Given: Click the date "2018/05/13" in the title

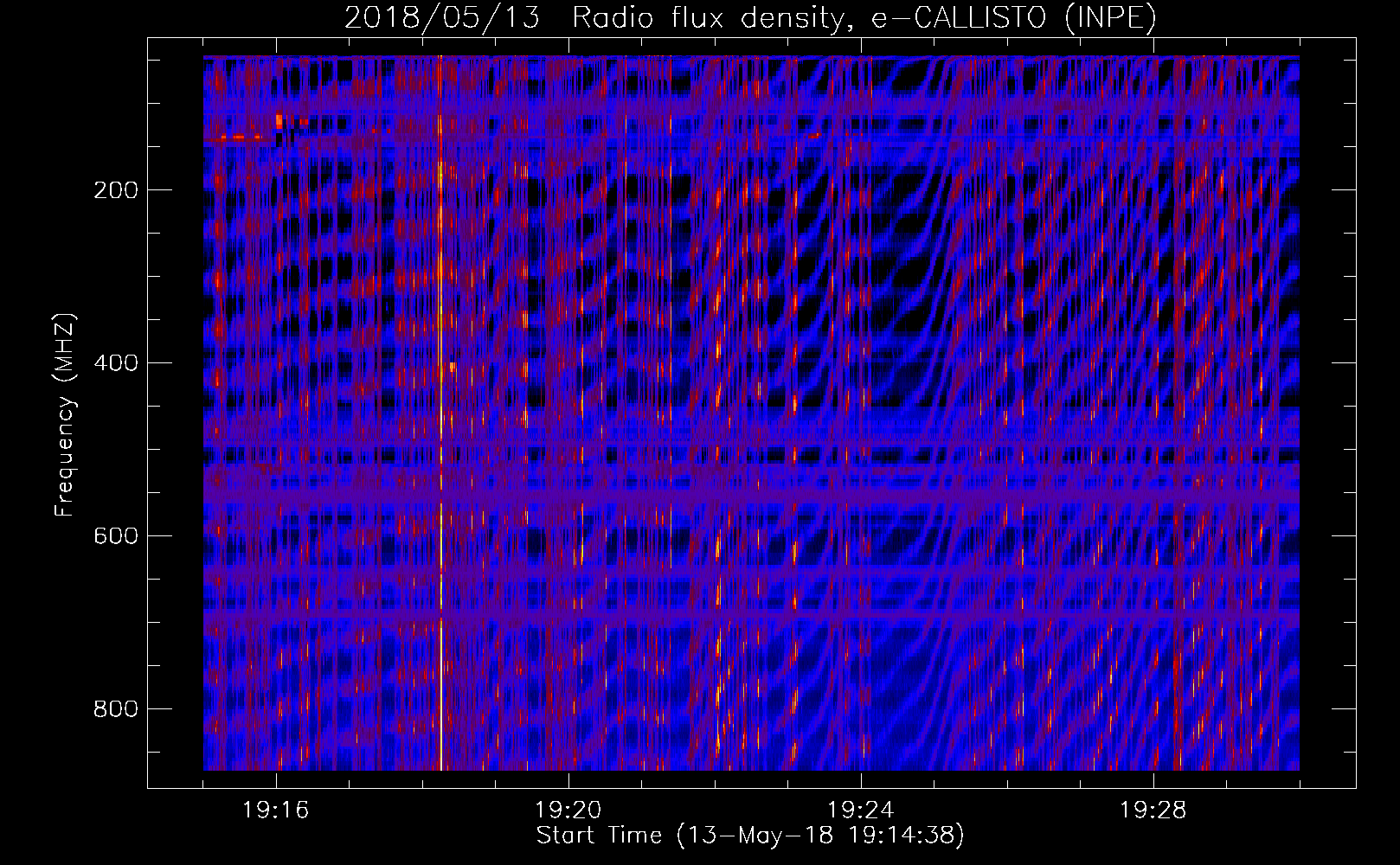Looking at the screenshot, I should tap(441, 18).
